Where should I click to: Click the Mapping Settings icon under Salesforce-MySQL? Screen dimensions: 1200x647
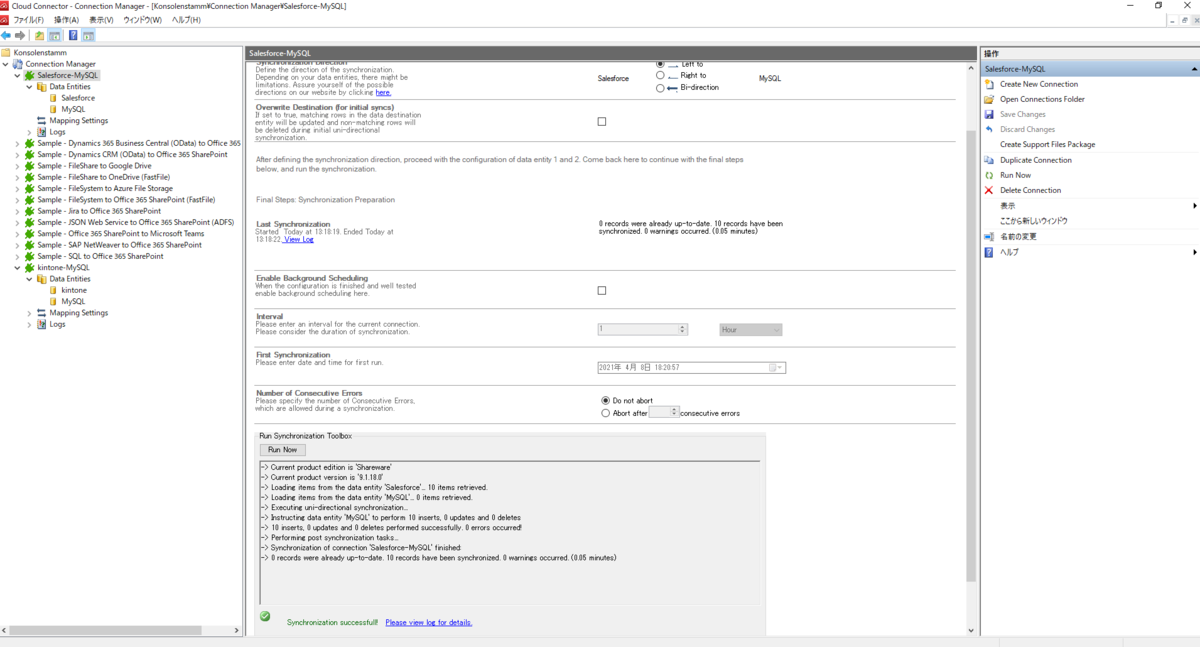pos(42,121)
